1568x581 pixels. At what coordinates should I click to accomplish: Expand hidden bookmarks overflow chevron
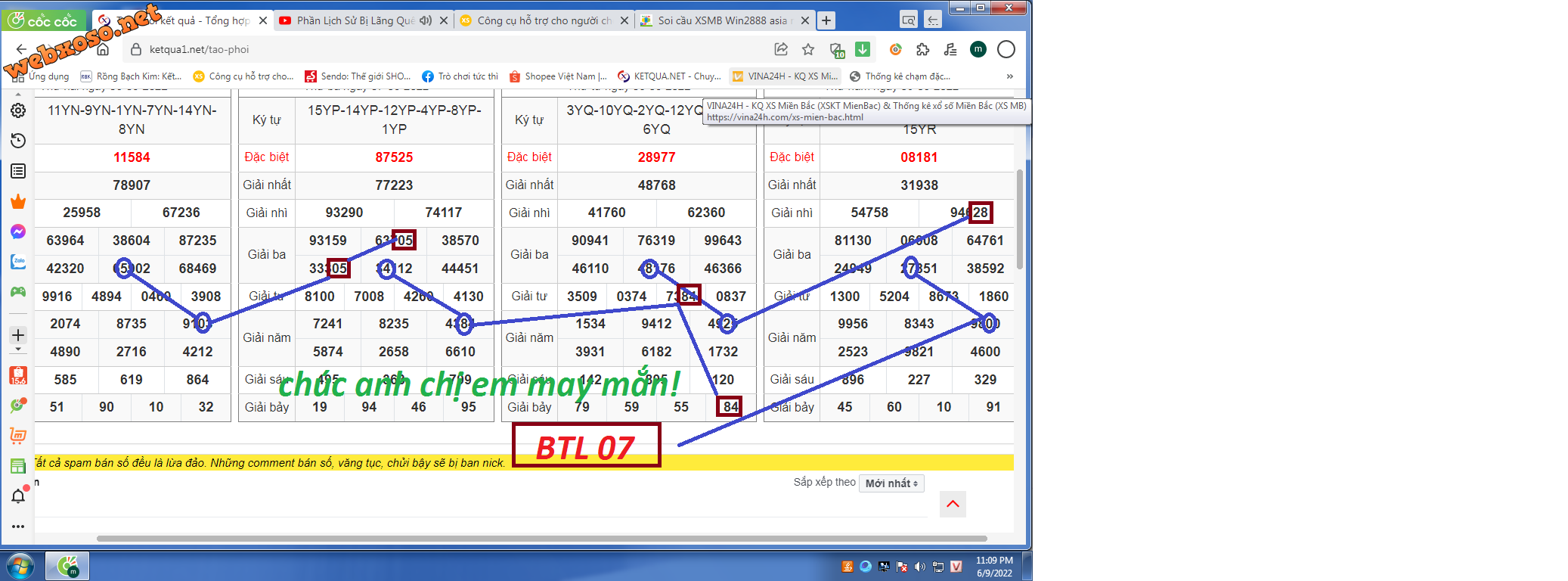(1009, 76)
